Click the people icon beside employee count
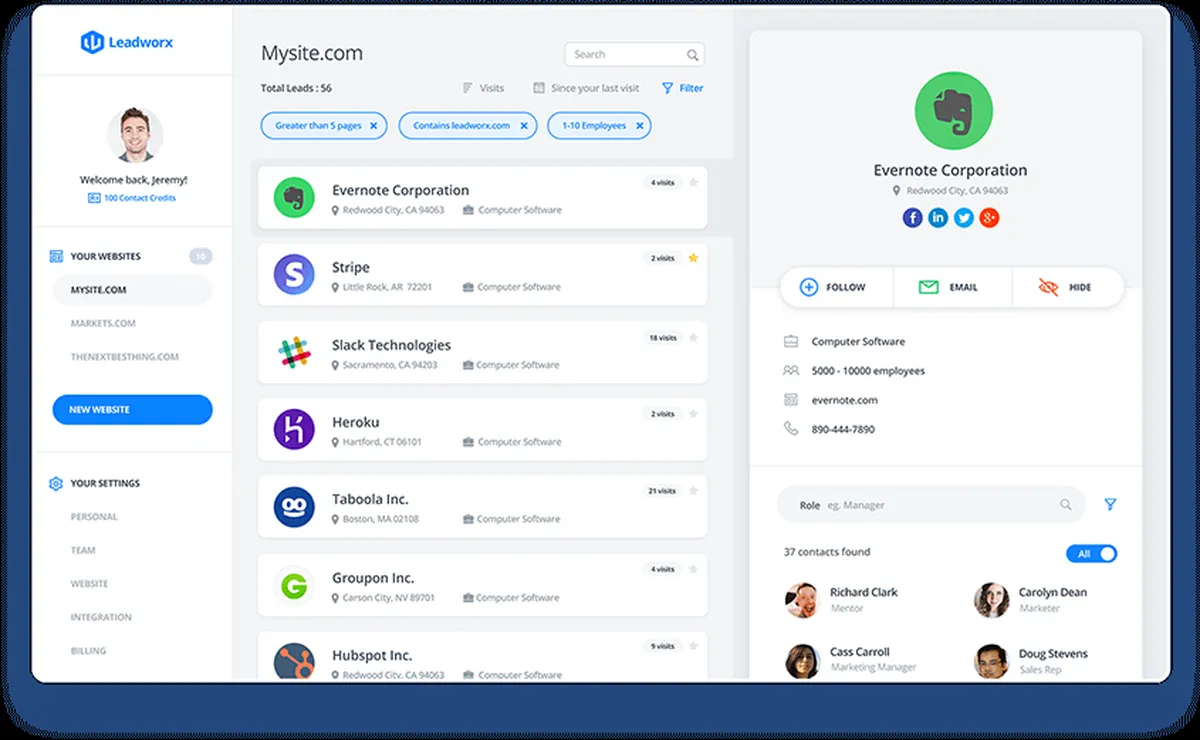Image resolution: width=1200 pixels, height=740 pixels. click(791, 371)
